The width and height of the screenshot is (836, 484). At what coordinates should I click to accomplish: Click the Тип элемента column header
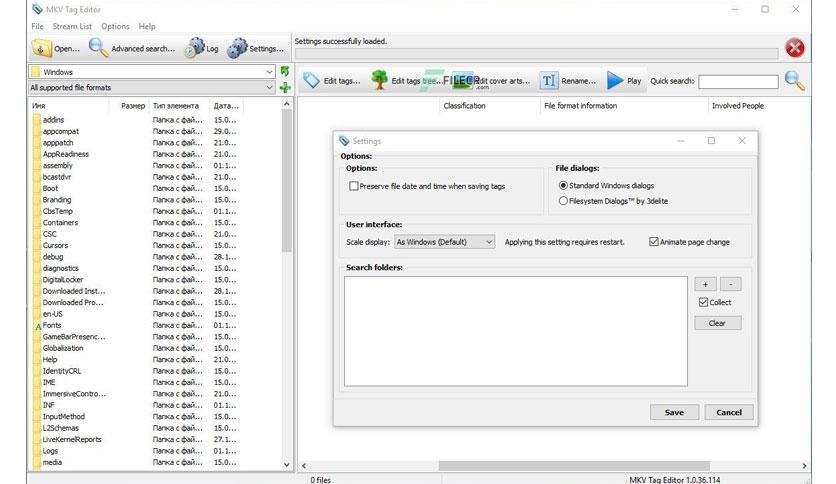pos(175,106)
